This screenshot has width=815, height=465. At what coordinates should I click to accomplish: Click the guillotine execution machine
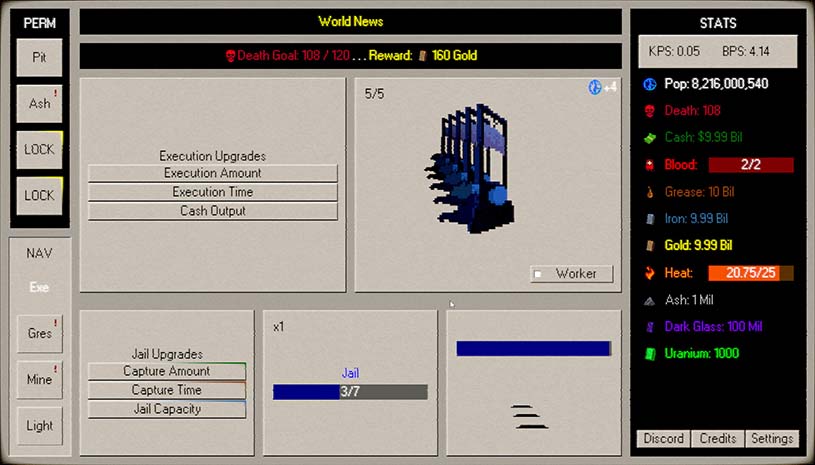point(475,170)
